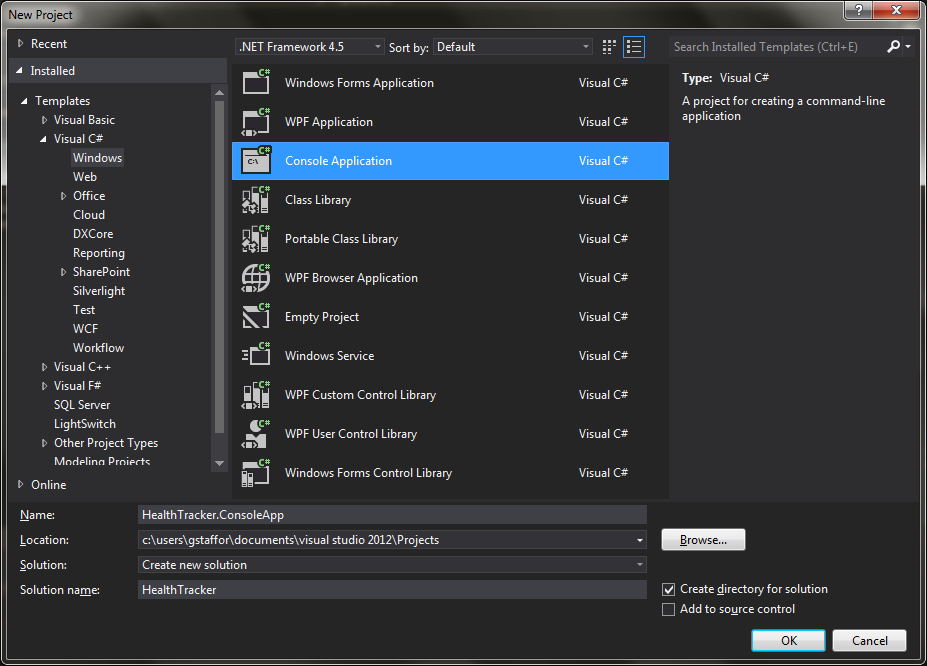Select the Windows category under Visual C#
Viewport: 927px width, 666px height.
[98, 158]
